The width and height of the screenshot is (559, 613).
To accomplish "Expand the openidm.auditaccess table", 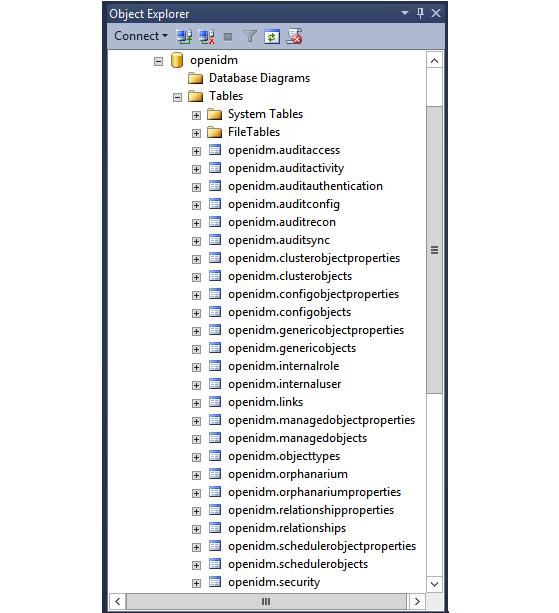I will tap(196, 151).
